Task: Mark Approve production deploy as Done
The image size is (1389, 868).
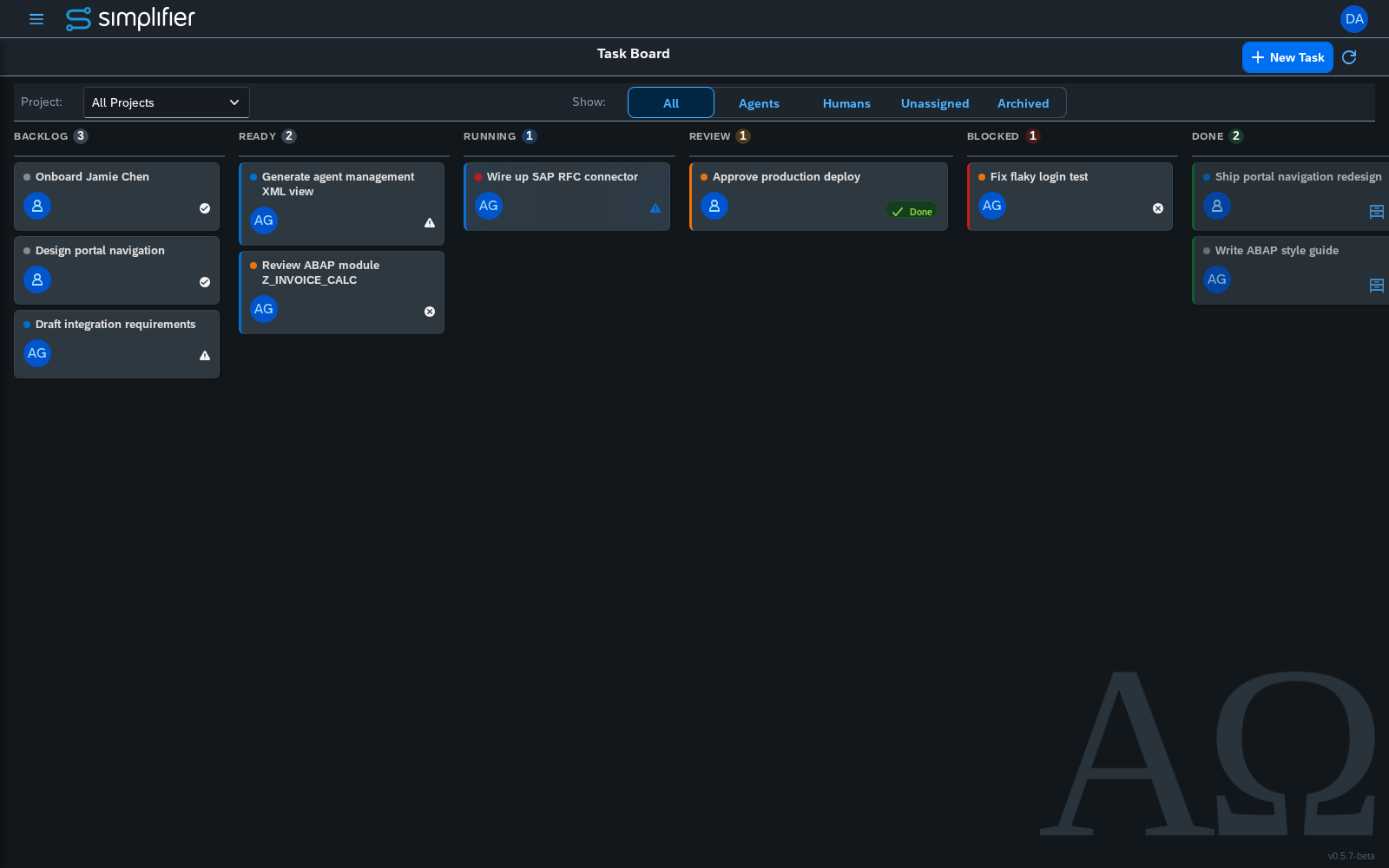Action: click(x=912, y=212)
